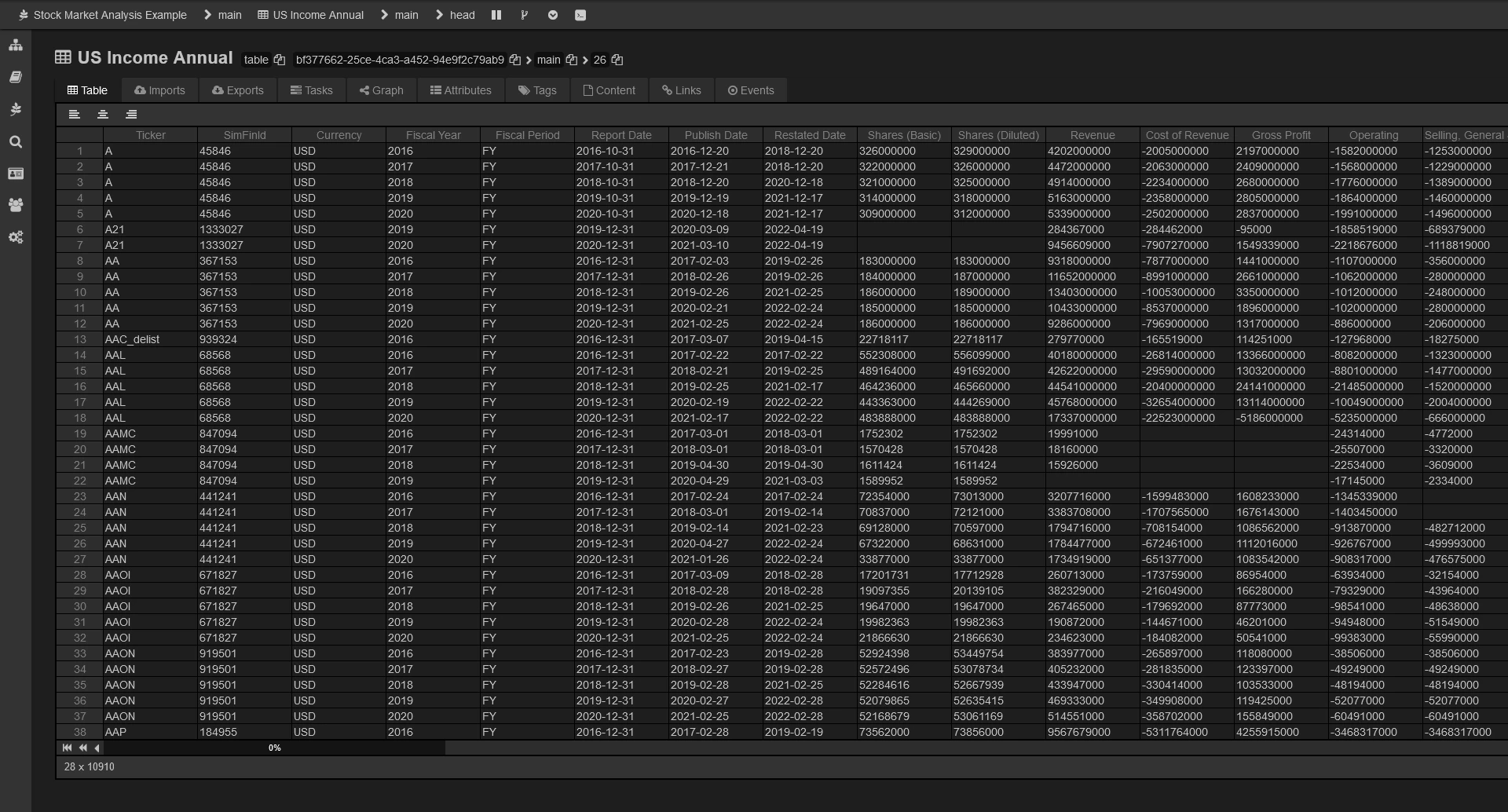Select row number 25 header

click(x=79, y=528)
